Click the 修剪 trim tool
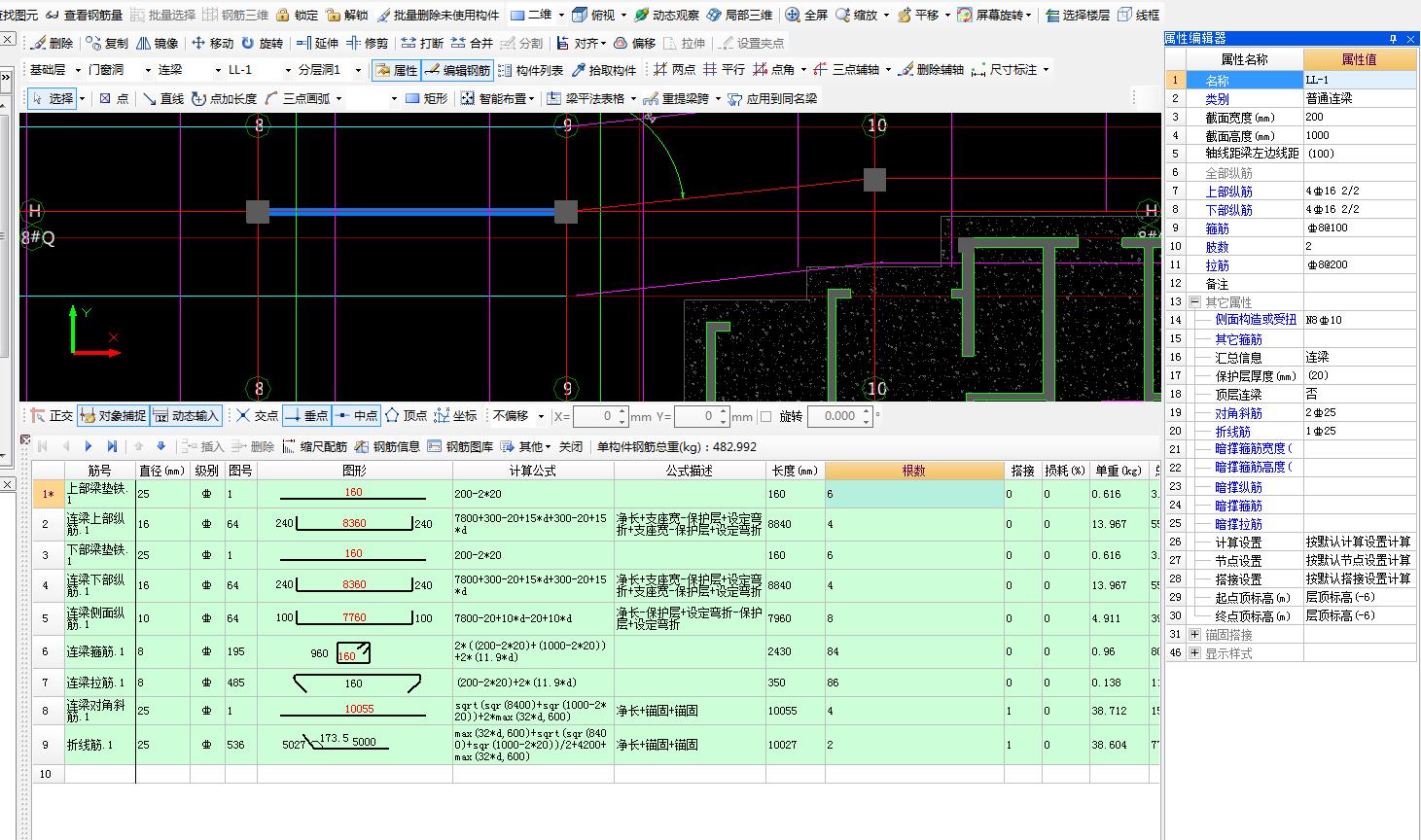1421x840 pixels. 368,43
